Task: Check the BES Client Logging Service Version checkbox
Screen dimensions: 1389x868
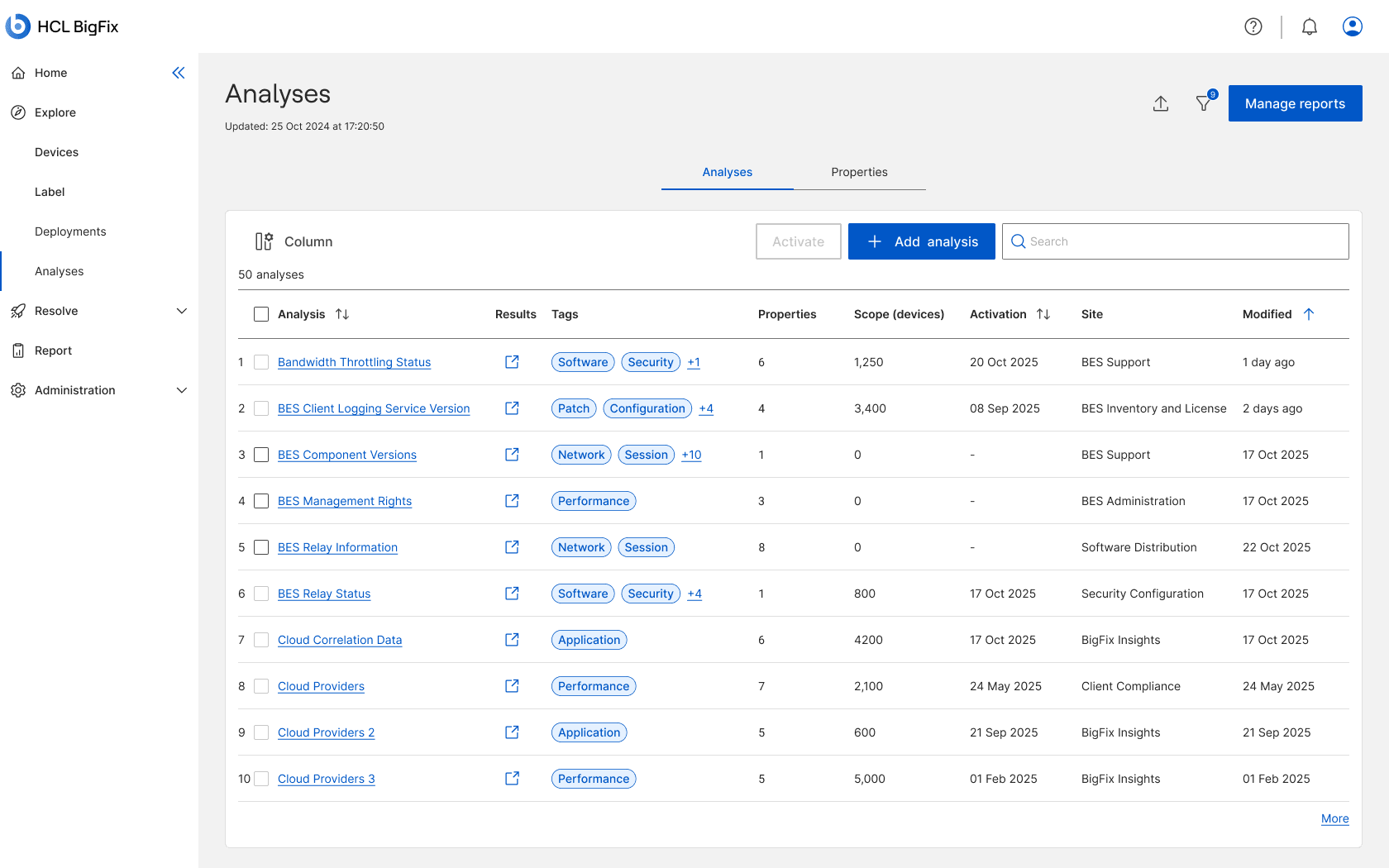Action: tap(261, 408)
